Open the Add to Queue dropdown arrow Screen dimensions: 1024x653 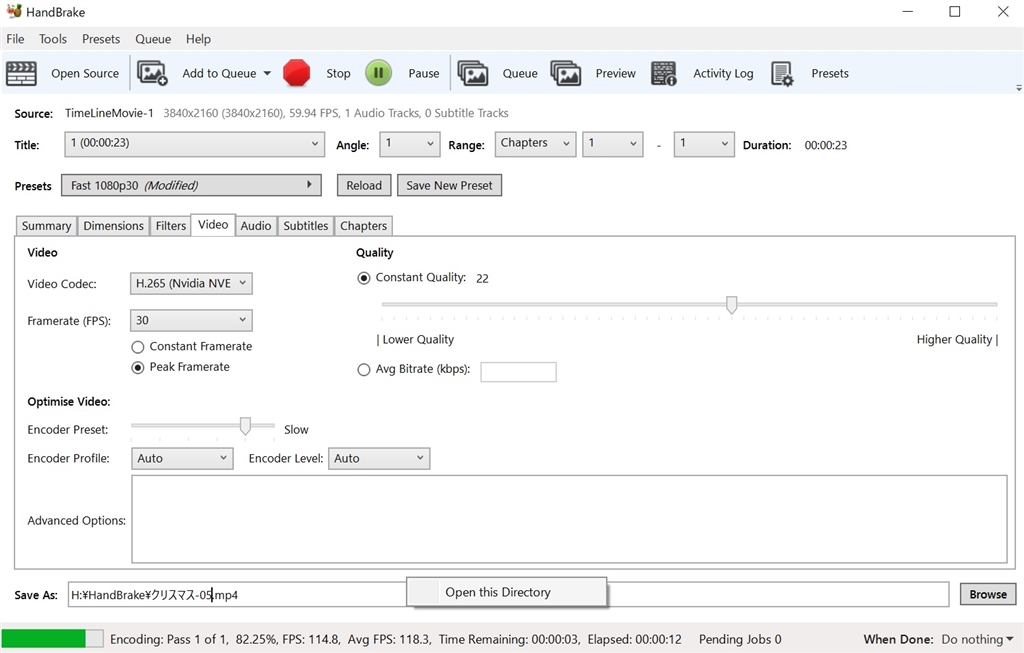coord(267,73)
